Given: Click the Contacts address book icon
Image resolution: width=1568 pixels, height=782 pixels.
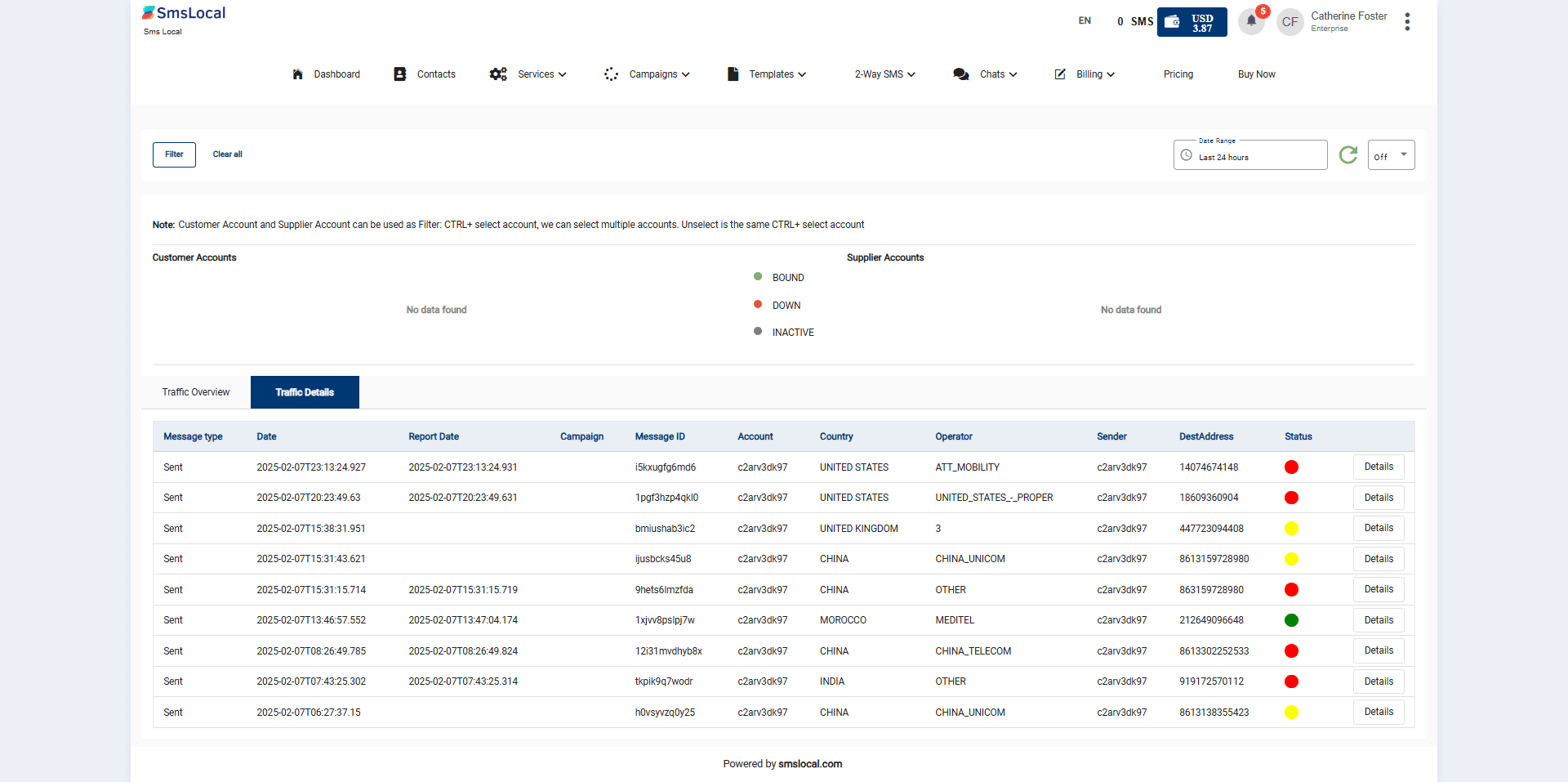Looking at the screenshot, I should click(400, 74).
